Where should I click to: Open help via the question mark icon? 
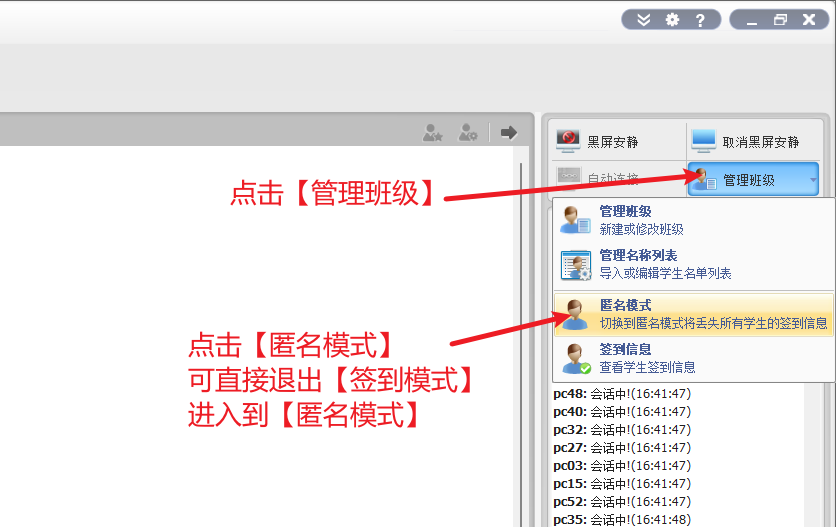pyautogui.click(x=700, y=20)
